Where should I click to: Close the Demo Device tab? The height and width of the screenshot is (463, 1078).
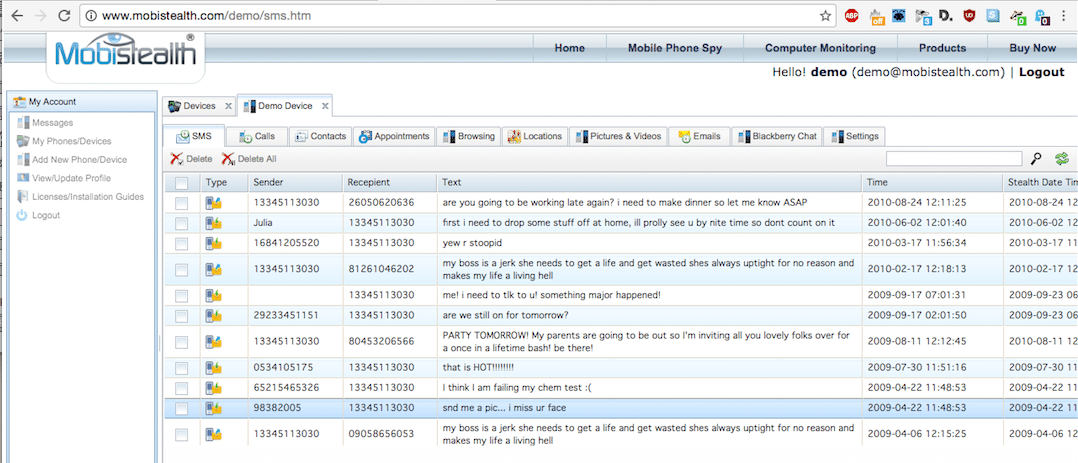pos(325,107)
